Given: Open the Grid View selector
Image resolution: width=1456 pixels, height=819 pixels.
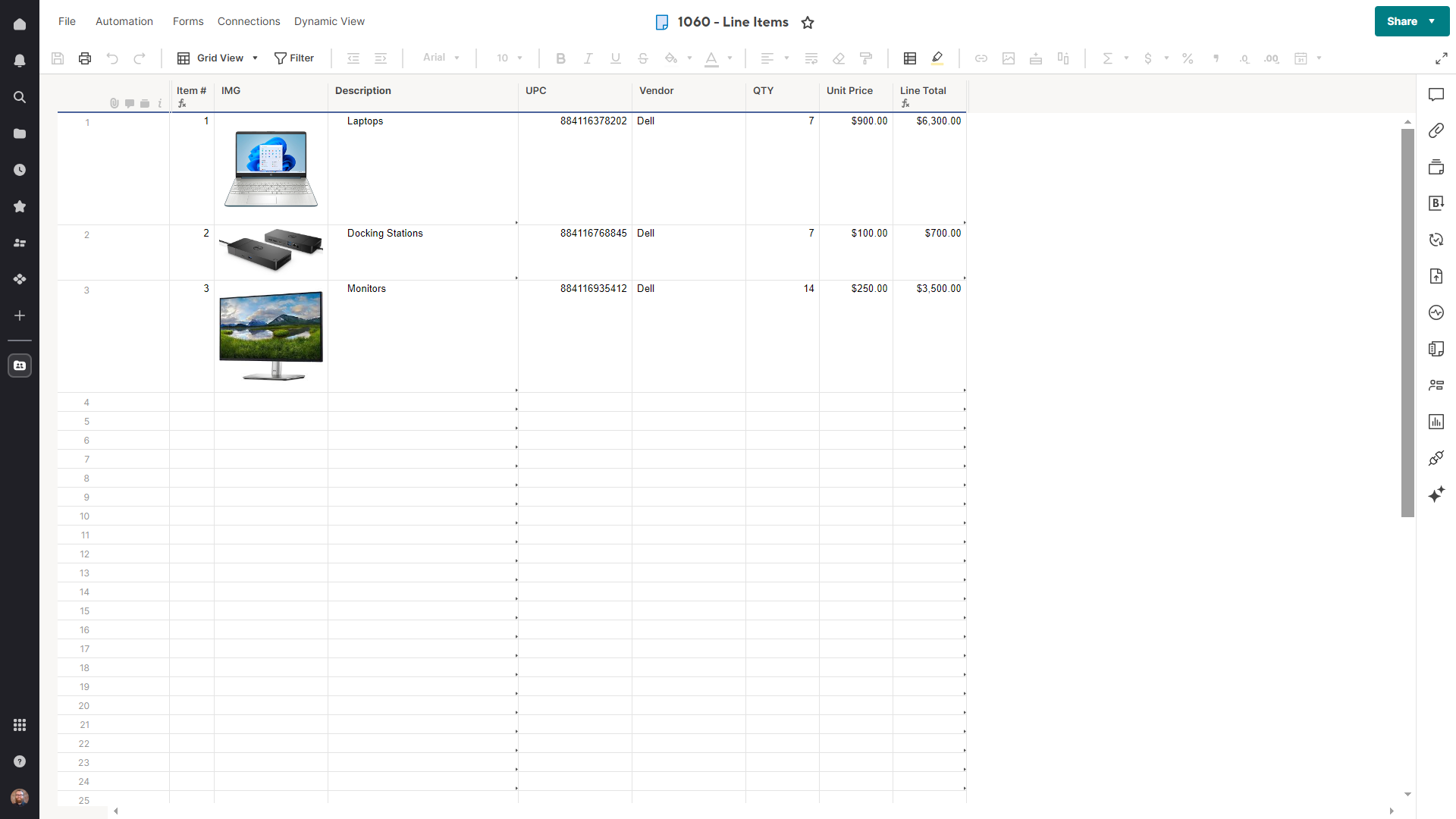Looking at the screenshot, I should point(218,58).
